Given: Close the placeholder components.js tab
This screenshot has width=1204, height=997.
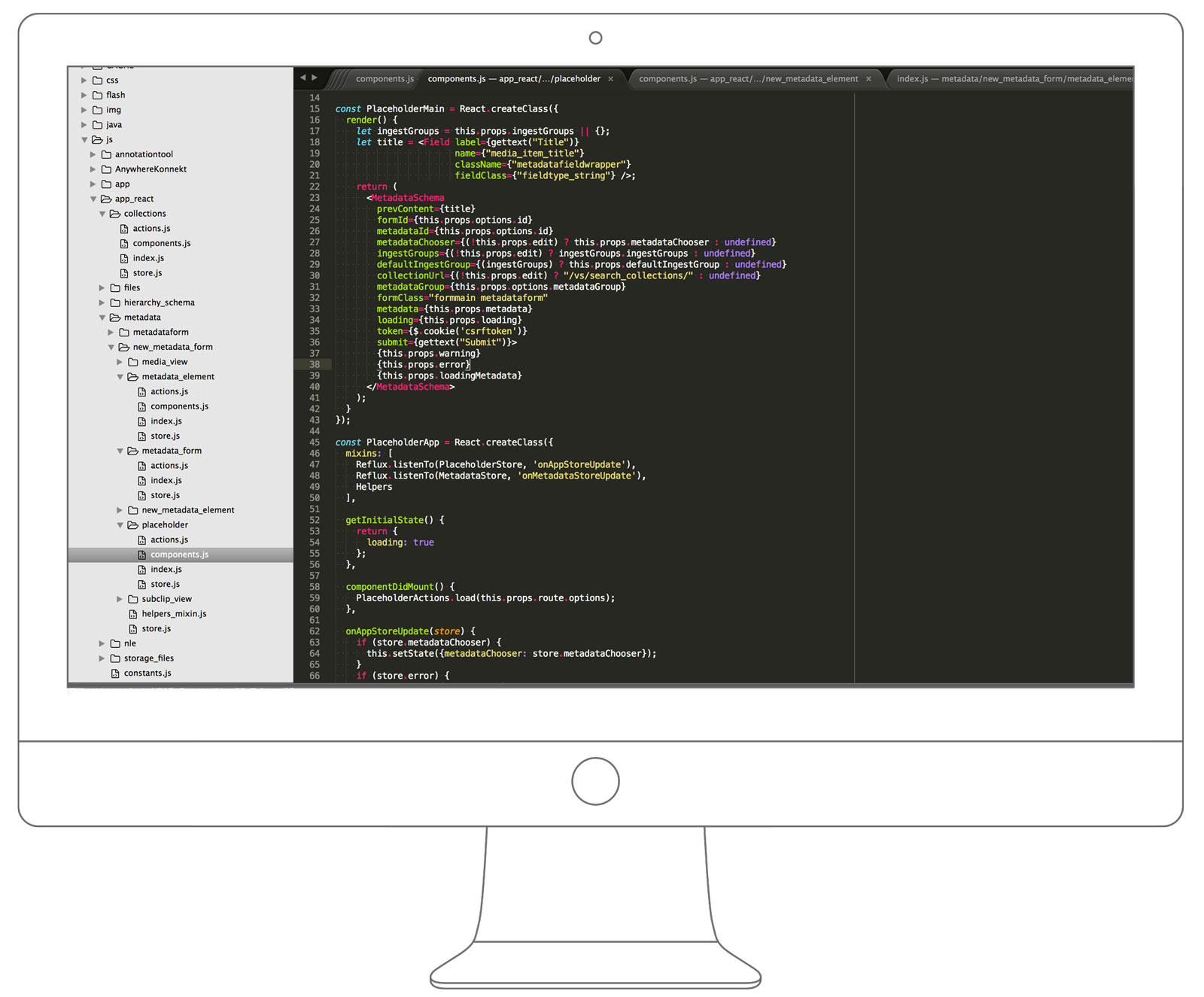Looking at the screenshot, I should (x=611, y=79).
